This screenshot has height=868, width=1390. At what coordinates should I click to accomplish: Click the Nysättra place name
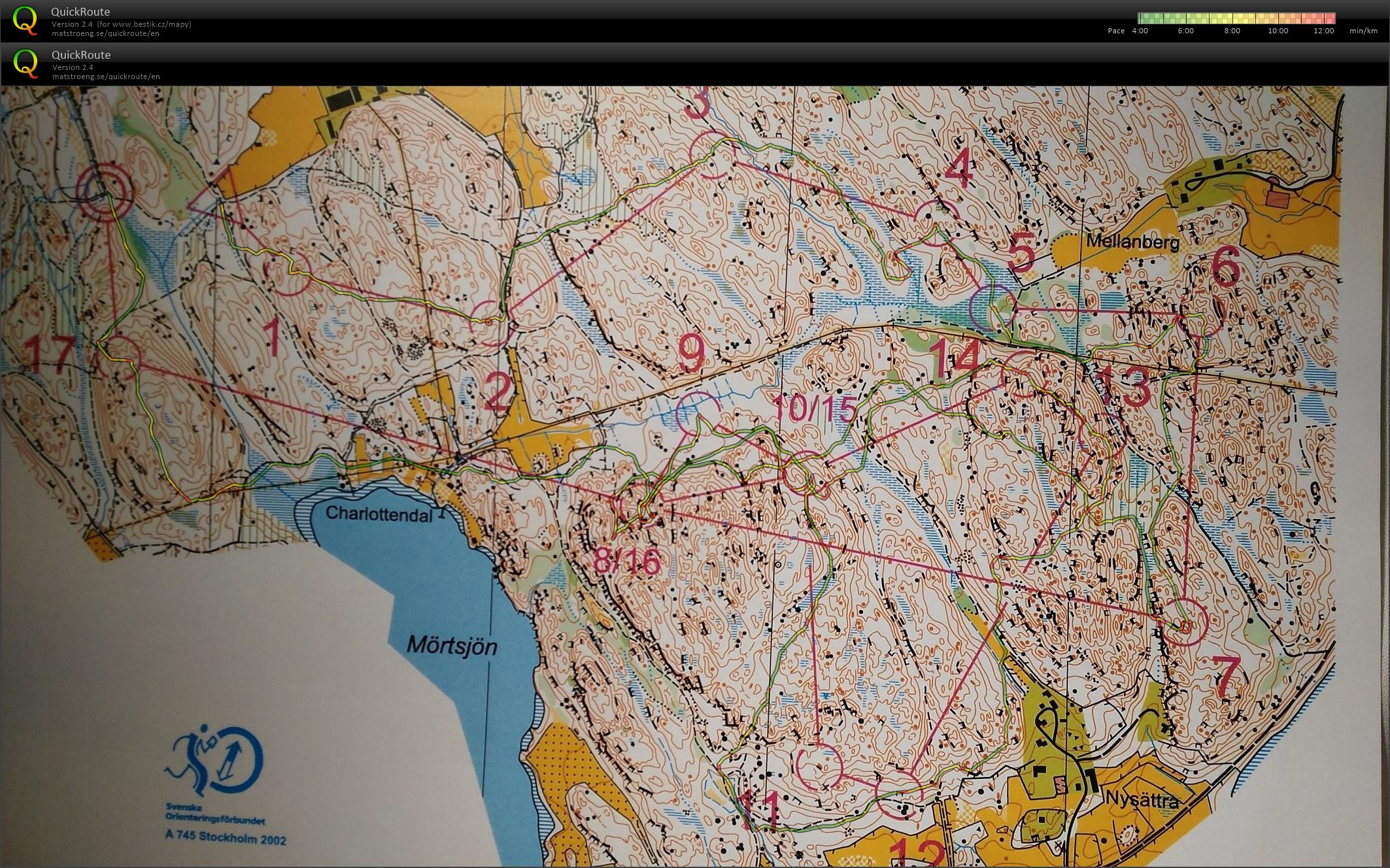(1142, 800)
